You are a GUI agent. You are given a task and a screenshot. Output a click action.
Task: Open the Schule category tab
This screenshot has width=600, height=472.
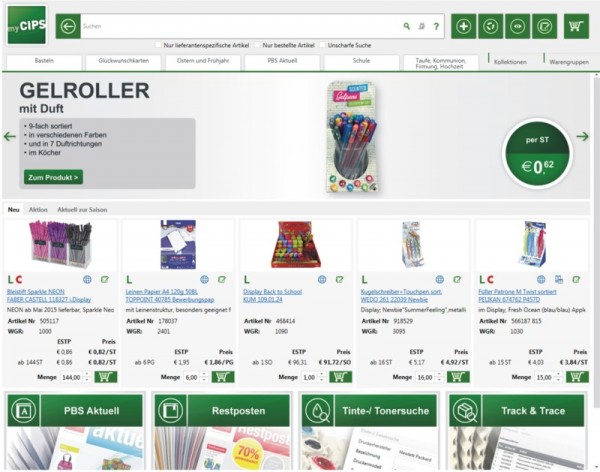361,62
